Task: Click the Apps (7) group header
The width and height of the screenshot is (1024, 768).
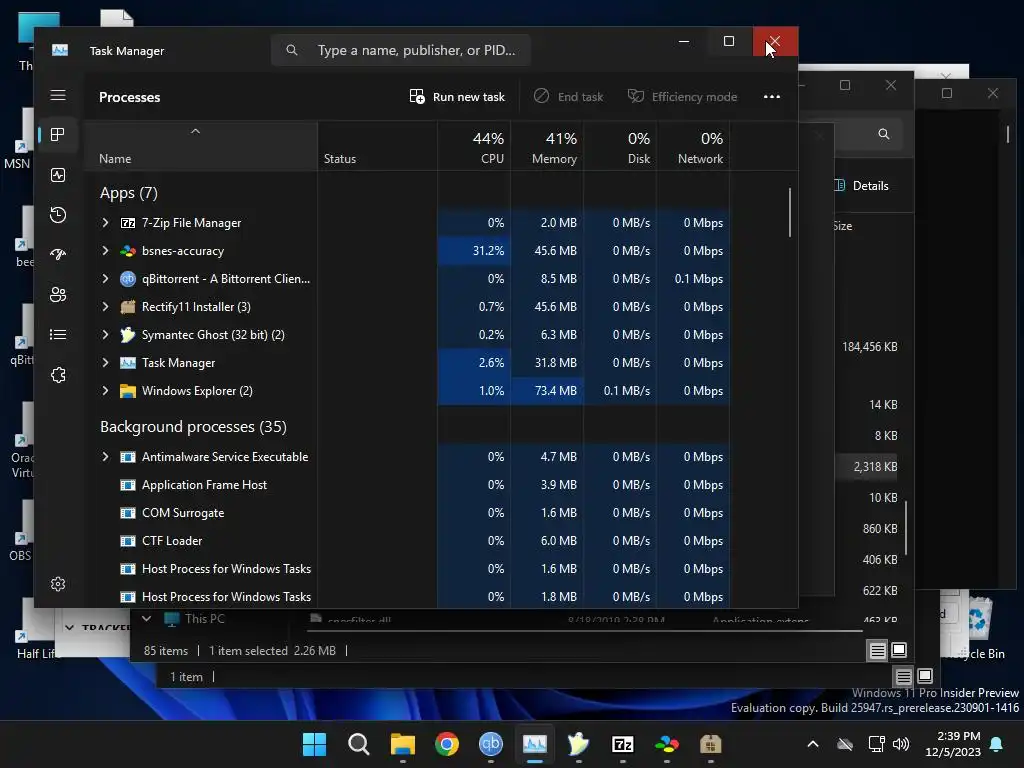Action: coord(129,193)
